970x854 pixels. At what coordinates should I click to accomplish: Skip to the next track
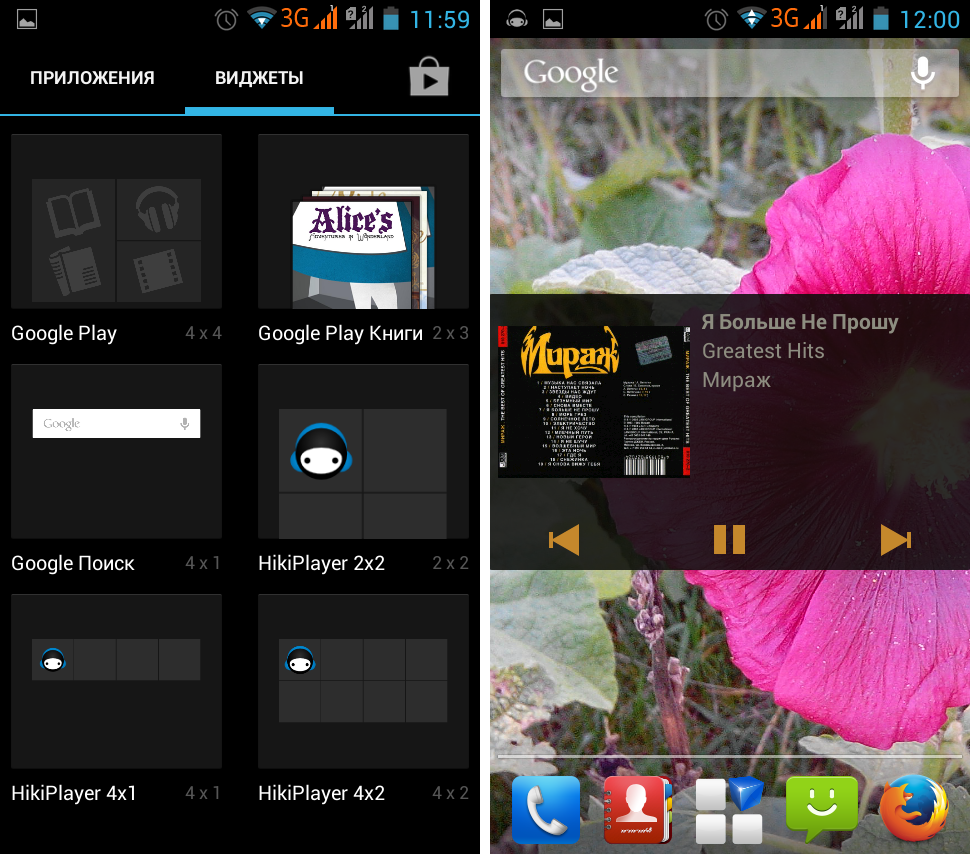pos(896,540)
